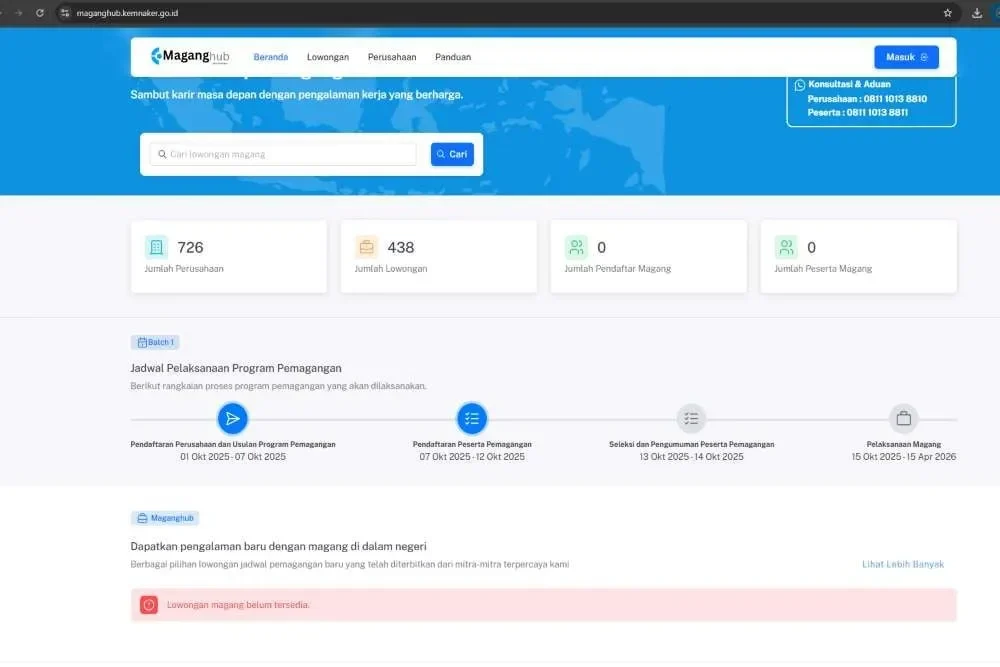Click the paper-plane icon for Pendaftaran Perusahaan step
1000x667 pixels.
(x=233, y=418)
